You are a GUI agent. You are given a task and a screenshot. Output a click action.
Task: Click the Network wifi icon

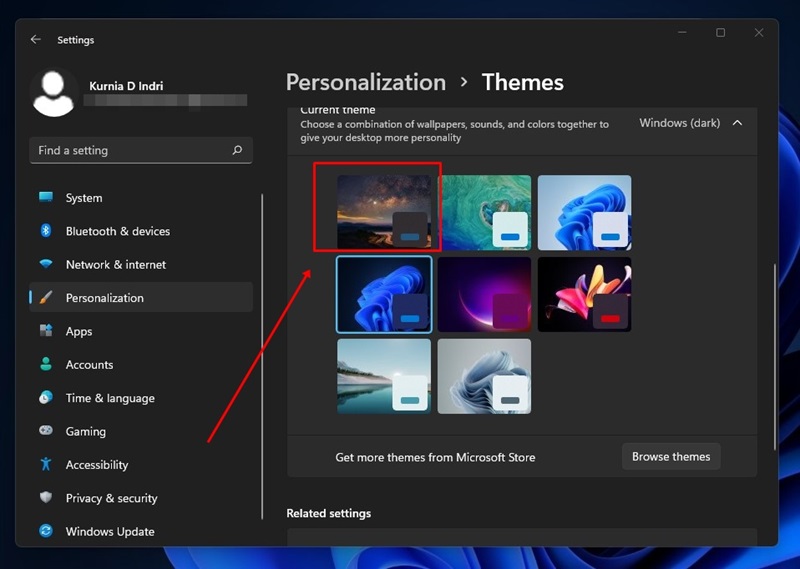click(x=46, y=264)
